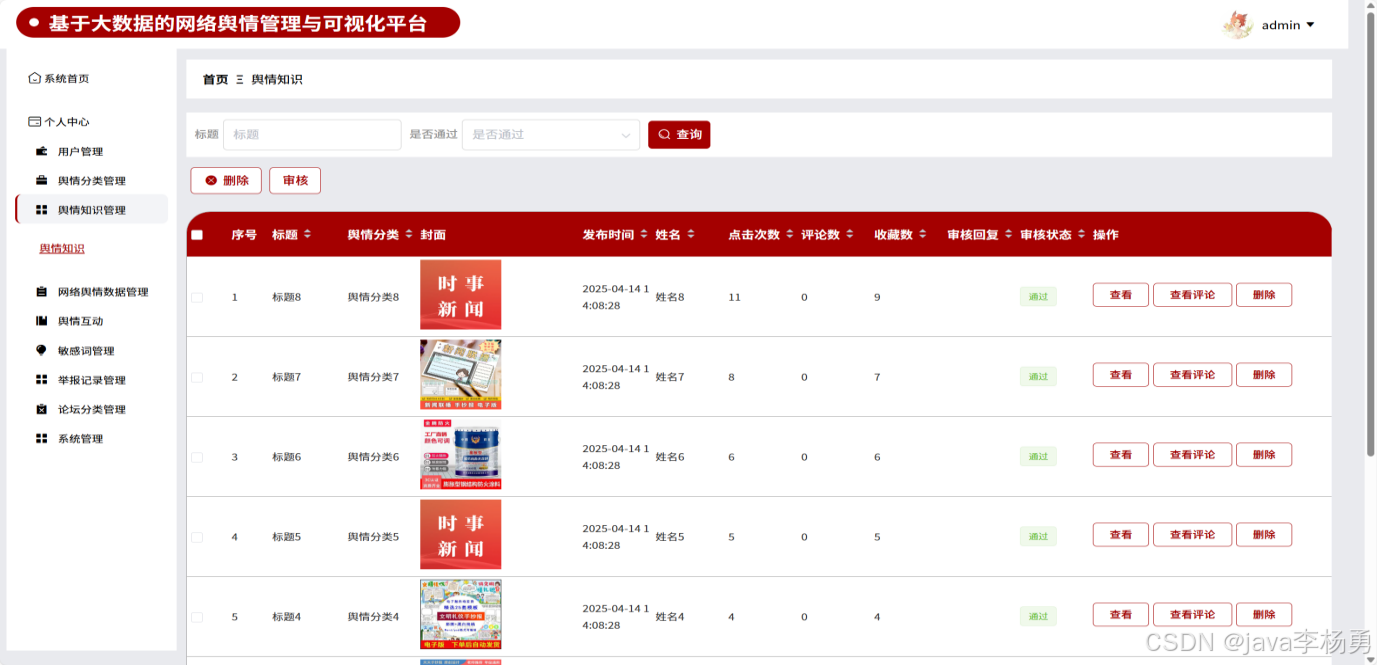Viewport: 1377px width, 665px height.
Task: Toggle the select-all checkbox in table header
Action: tap(197, 235)
